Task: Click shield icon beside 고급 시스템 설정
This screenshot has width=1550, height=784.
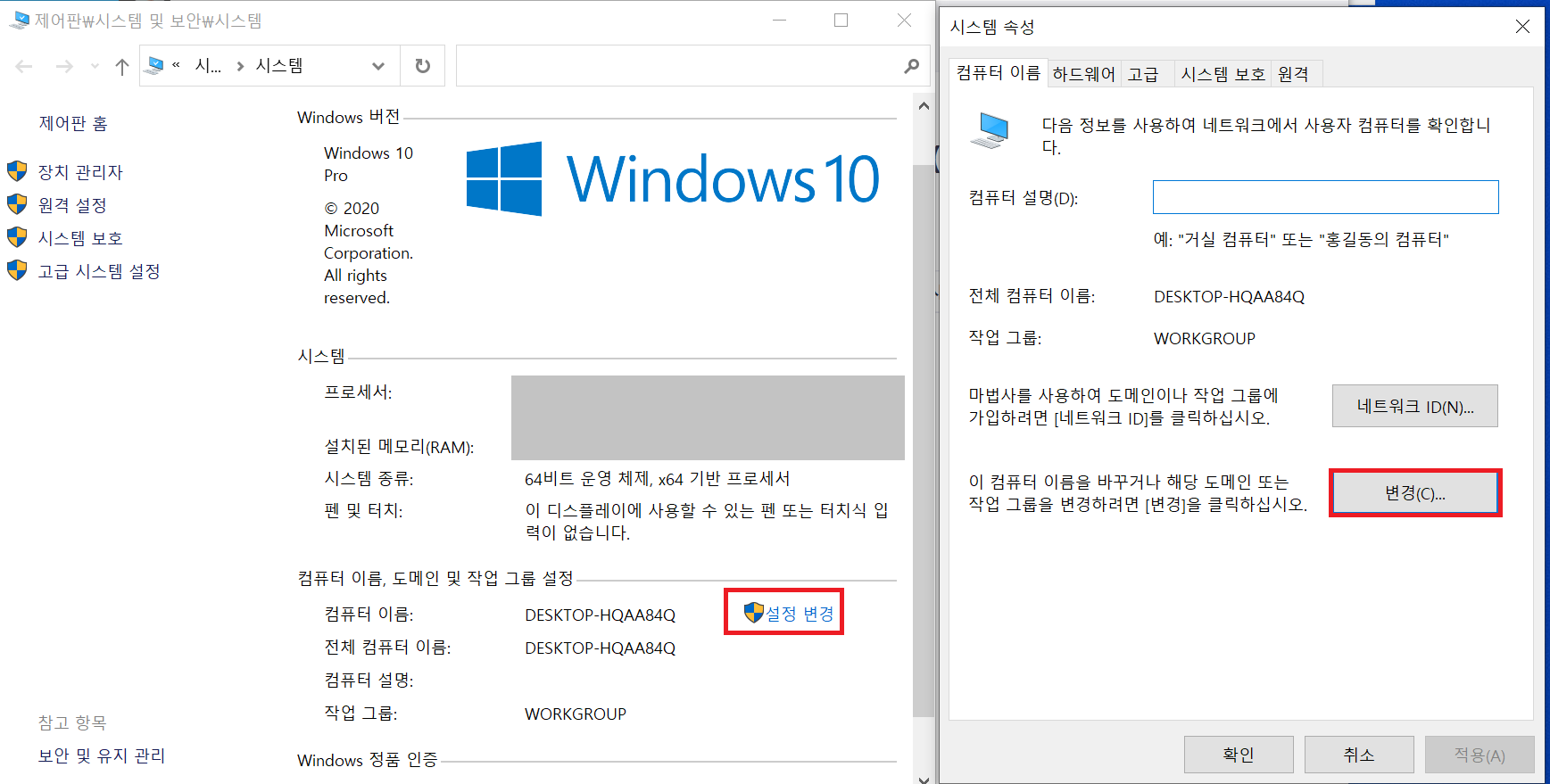Action: click(x=17, y=270)
